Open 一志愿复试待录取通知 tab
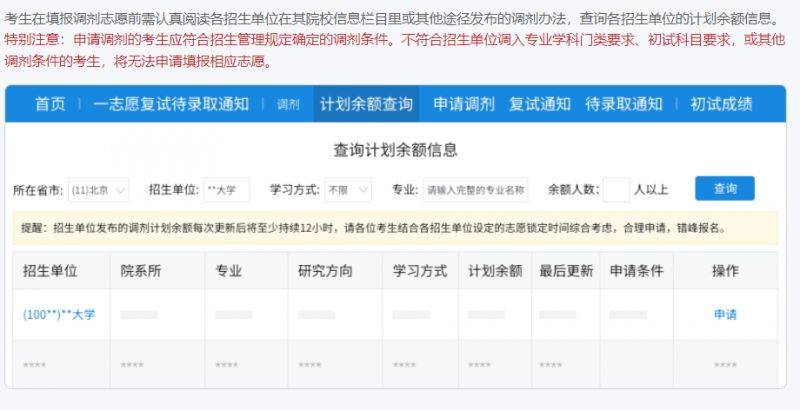Screen dimensions: 800x410 pos(171,104)
